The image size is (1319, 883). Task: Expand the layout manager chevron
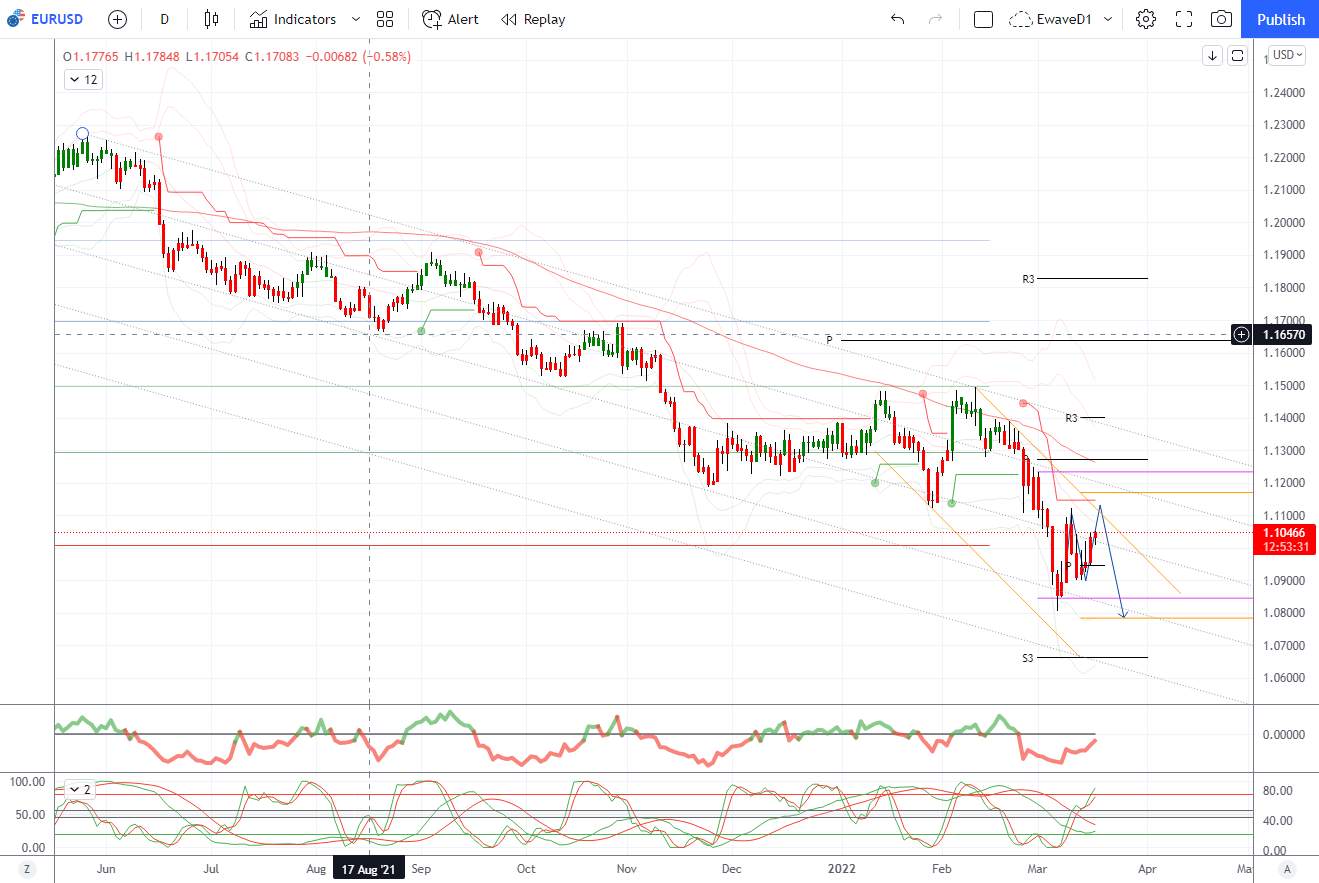(x=1108, y=19)
